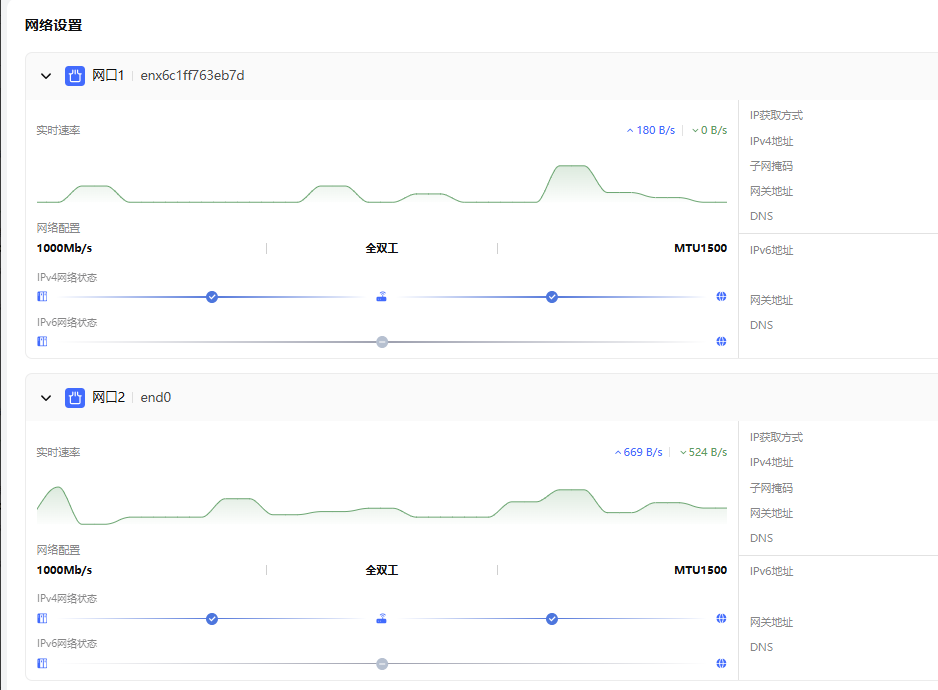Click 网口2 speed 1000Mb/s value
The width and height of the screenshot is (938, 690).
pyautogui.click(x=64, y=570)
